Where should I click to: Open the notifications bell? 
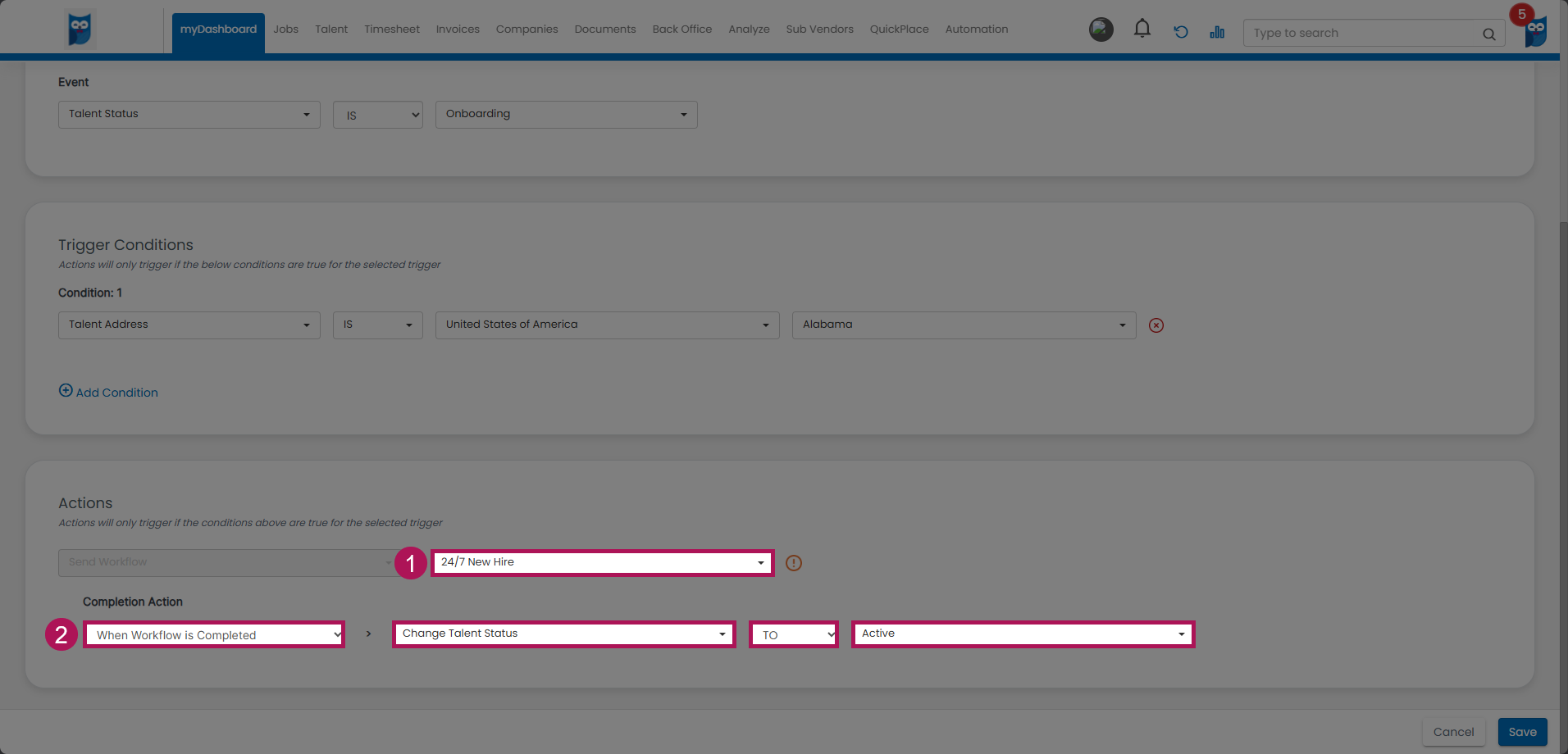click(x=1142, y=30)
